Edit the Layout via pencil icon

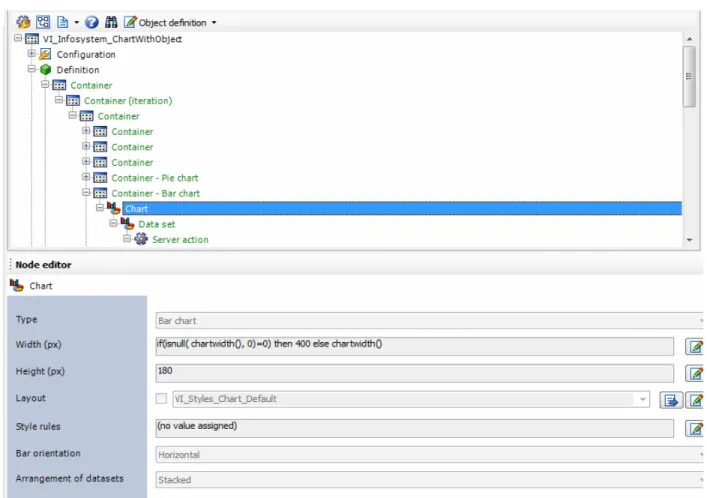coord(694,400)
